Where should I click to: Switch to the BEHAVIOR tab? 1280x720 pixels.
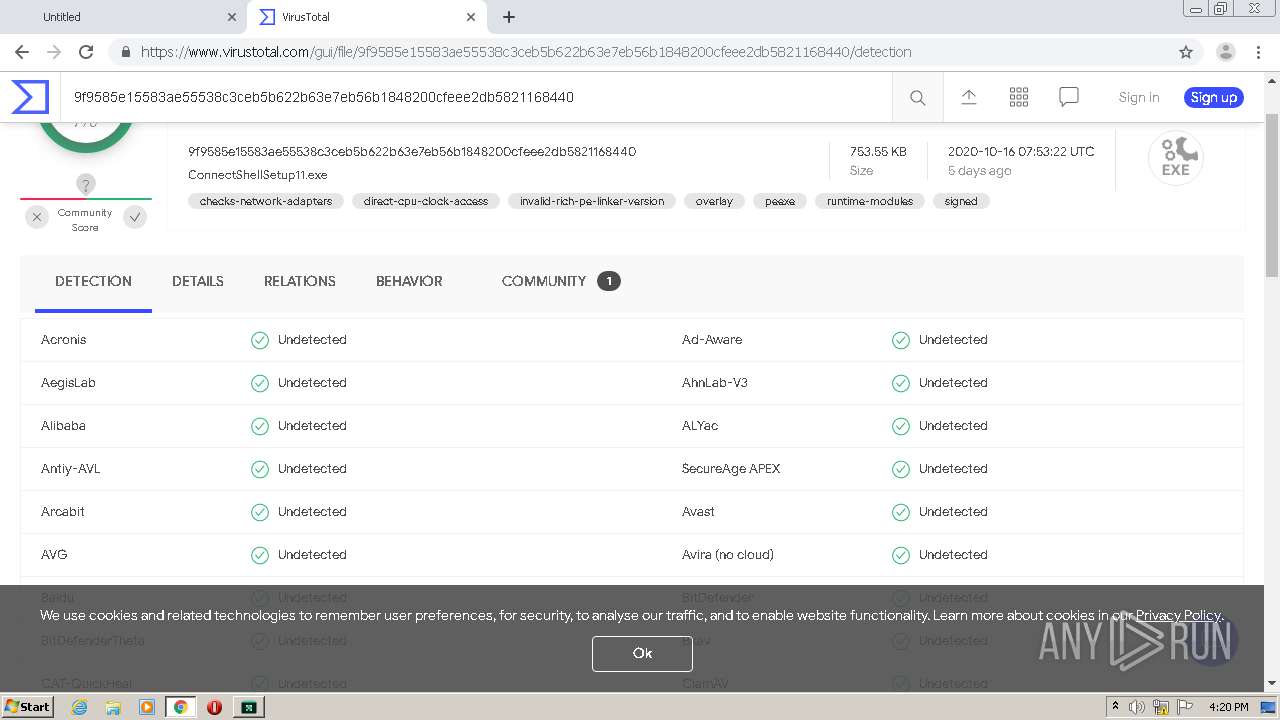409,281
